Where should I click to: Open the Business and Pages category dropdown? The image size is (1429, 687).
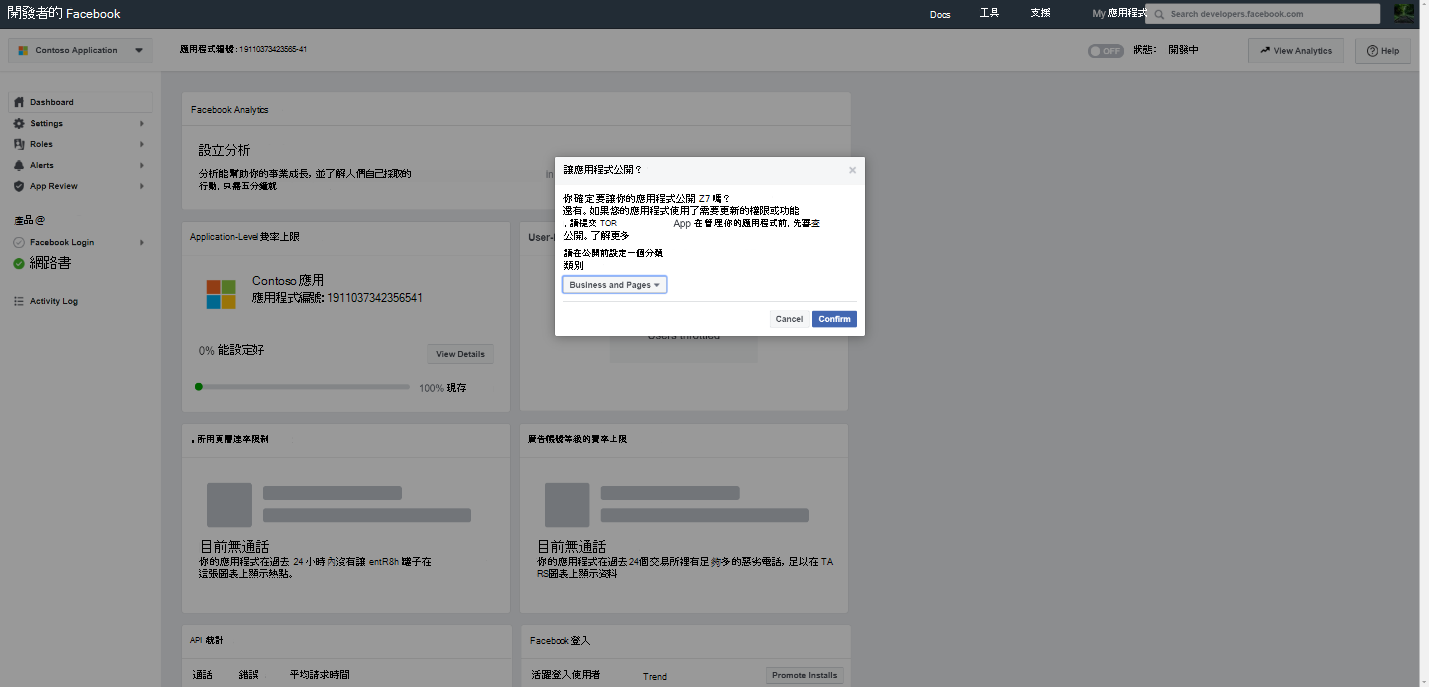tap(614, 285)
